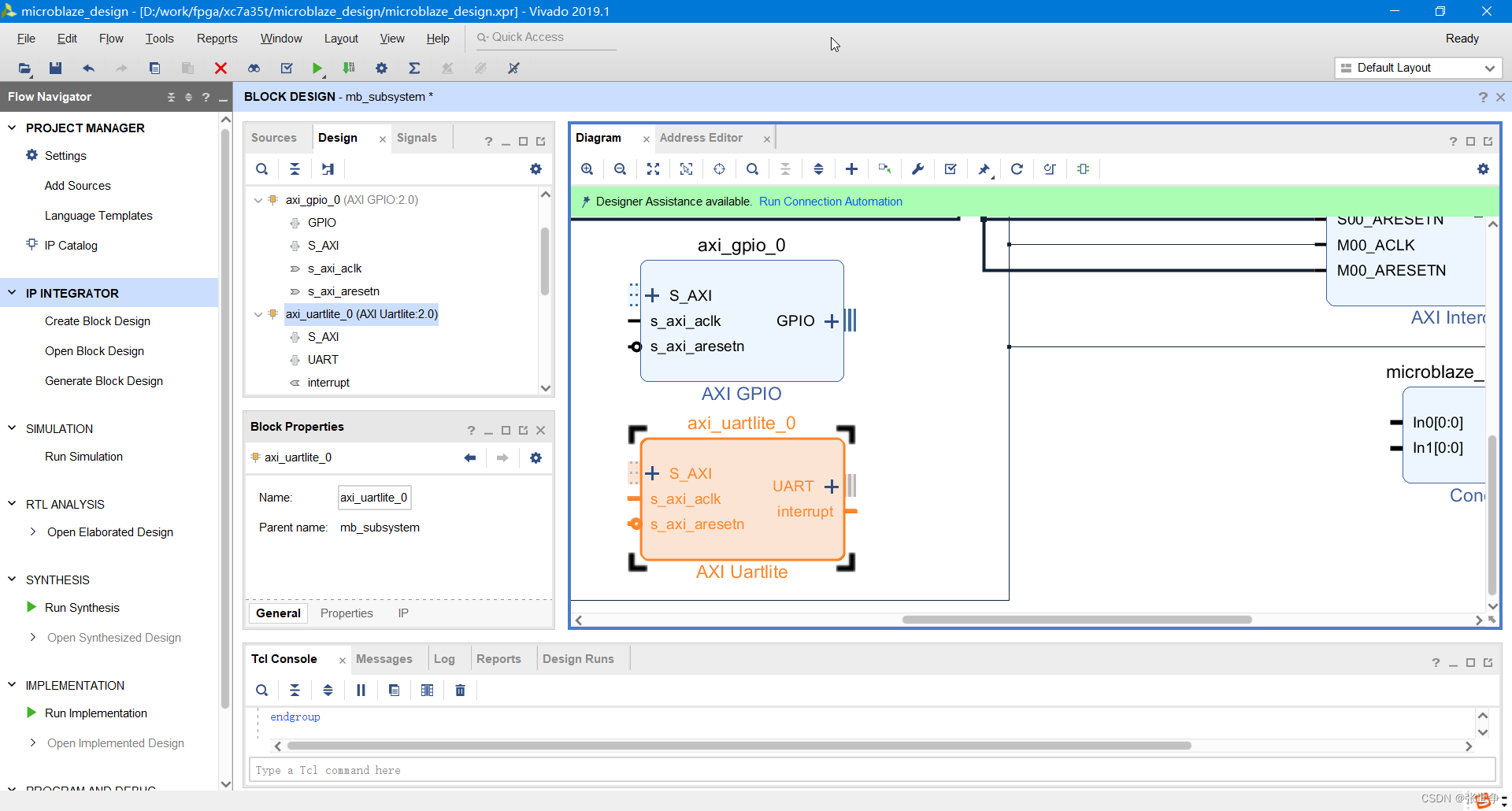Open Block Properties gear settings

pyautogui.click(x=535, y=458)
